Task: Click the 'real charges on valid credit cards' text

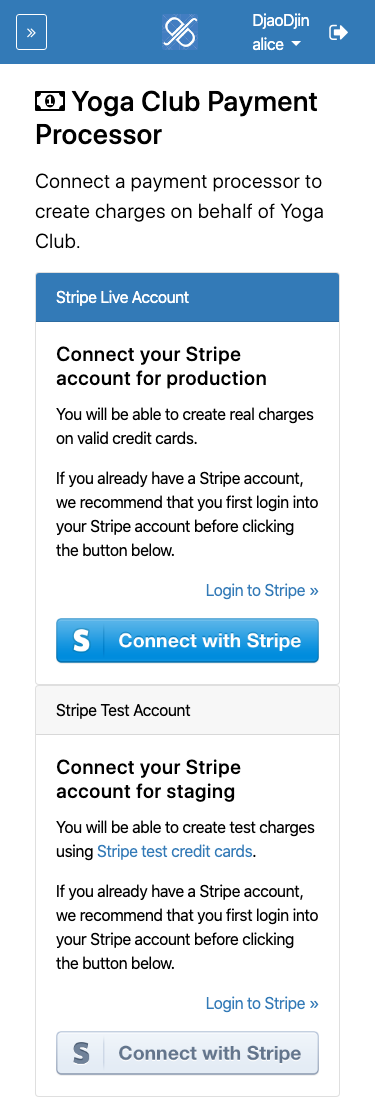Action: tap(185, 427)
